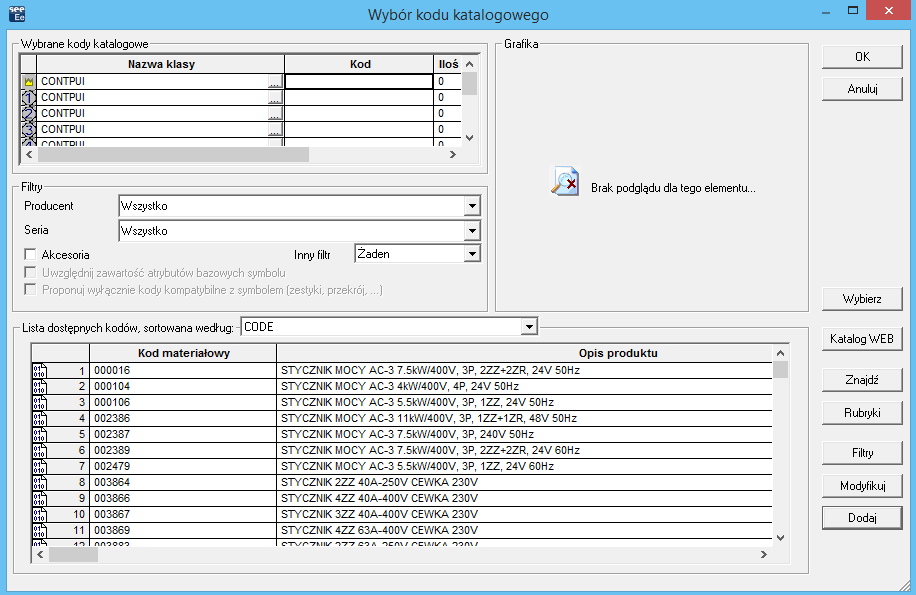The height and width of the screenshot is (595, 916).
Task: Click code icon for row 002389
Action: (40, 451)
